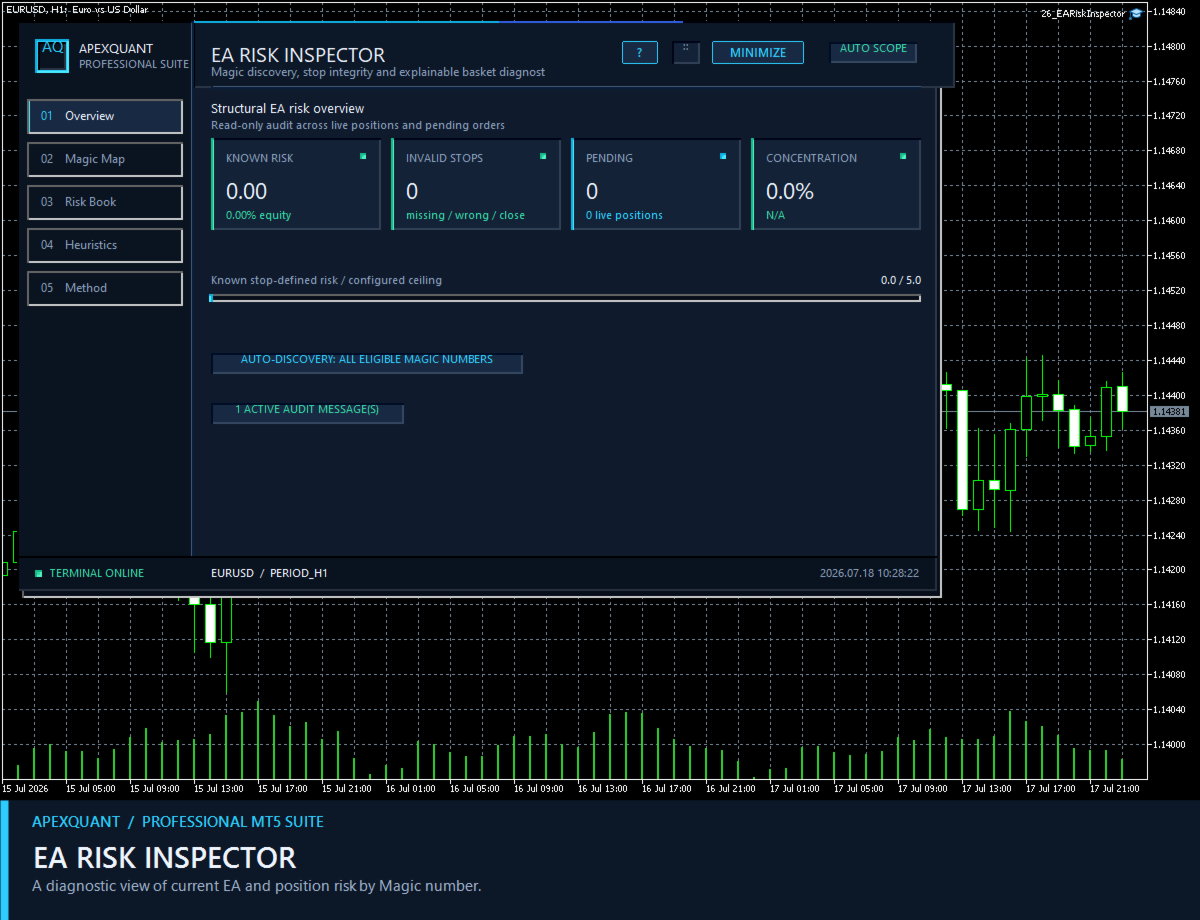Click the Concentration 0.0% value
Viewport: 1200px width, 920px height.
[790, 191]
